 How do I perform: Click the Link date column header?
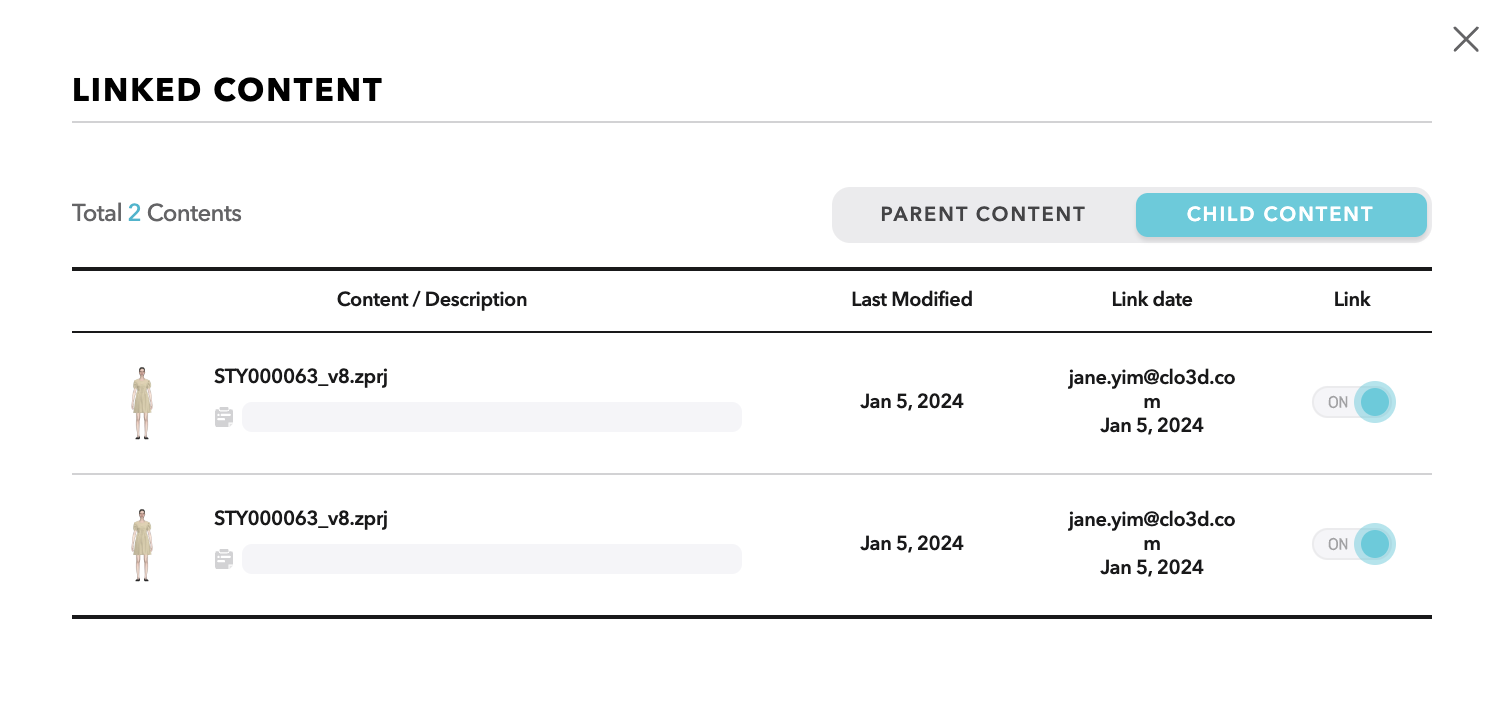[x=1152, y=299]
